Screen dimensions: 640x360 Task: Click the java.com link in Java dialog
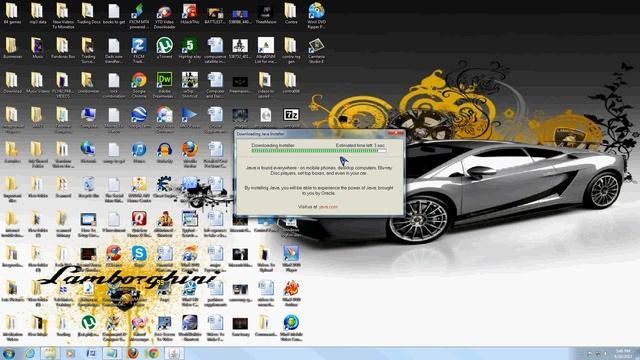[x=328, y=207]
